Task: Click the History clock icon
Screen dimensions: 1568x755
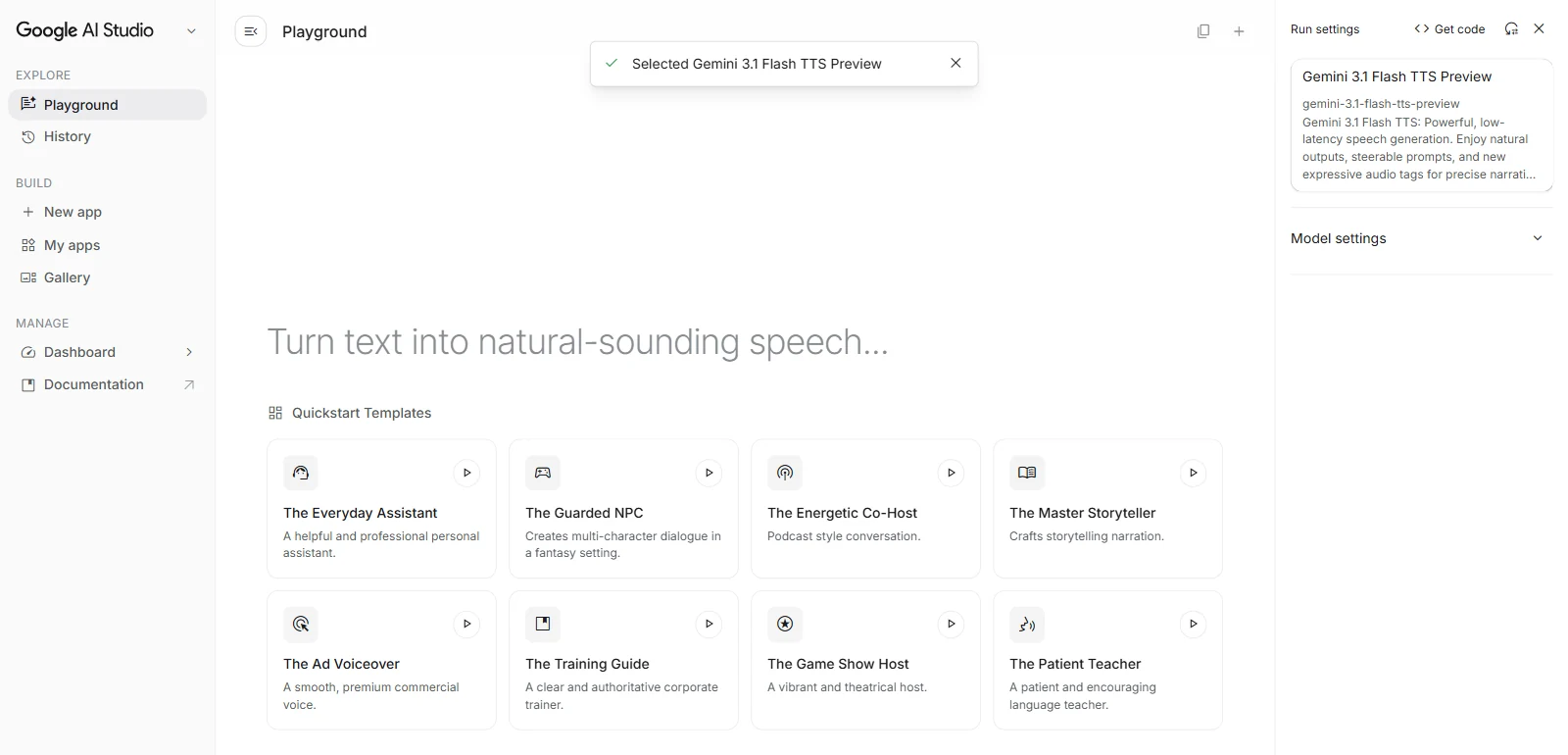Action: click(28, 136)
